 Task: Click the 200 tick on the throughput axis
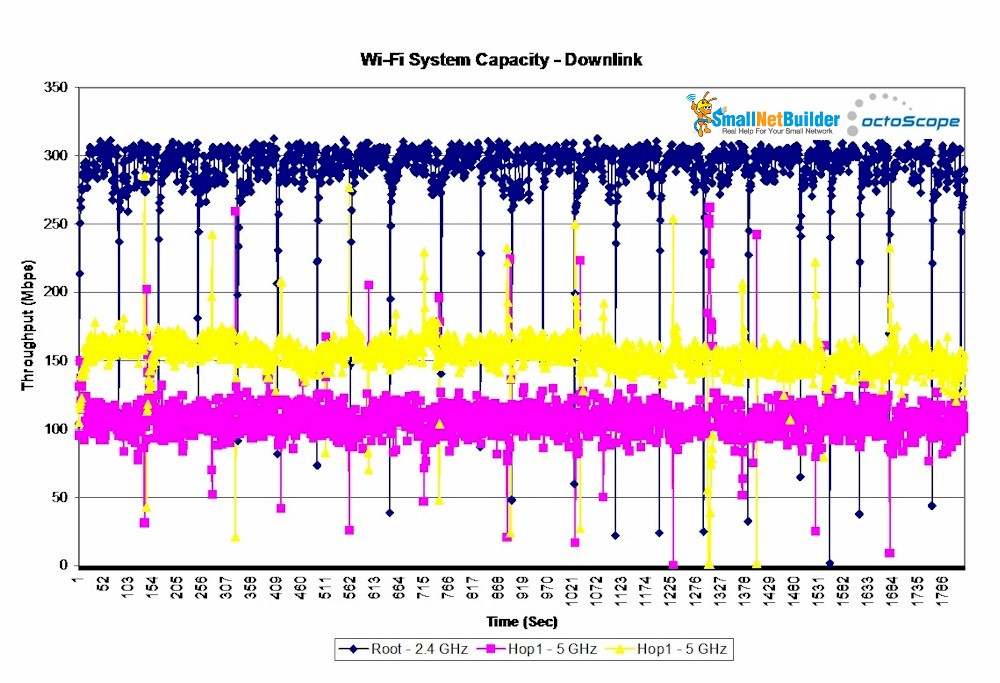click(x=56, y=292)
